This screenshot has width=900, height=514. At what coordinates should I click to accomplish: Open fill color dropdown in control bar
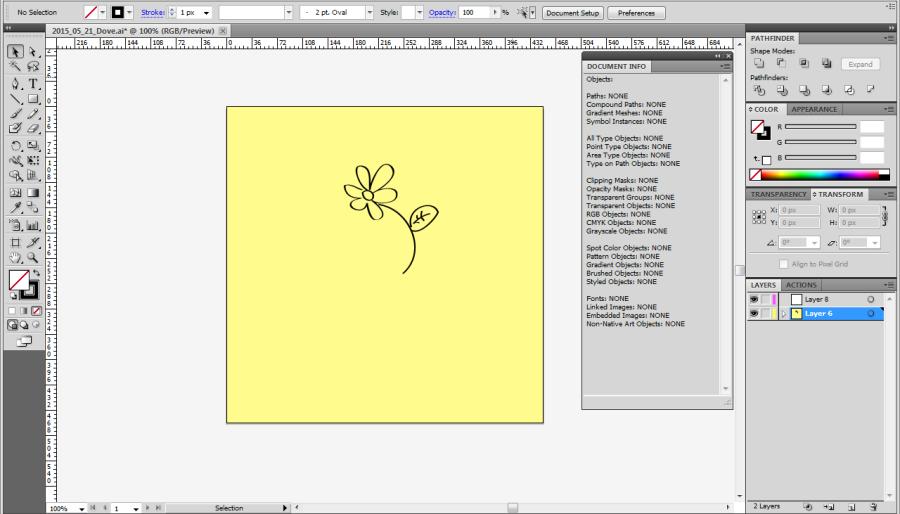(x=103, y=12)
